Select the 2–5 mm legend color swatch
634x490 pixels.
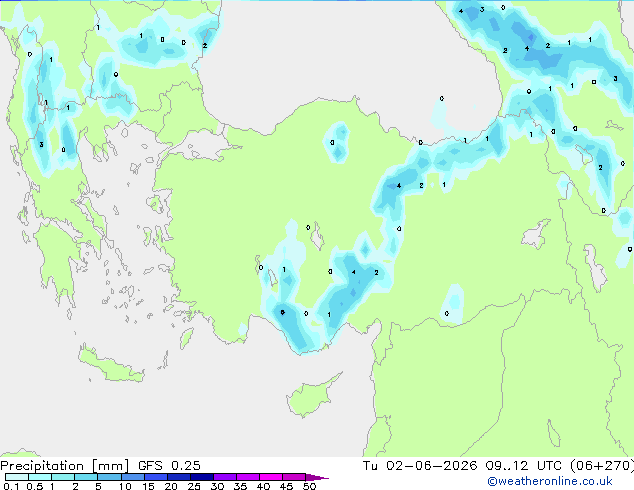point(86,477)
